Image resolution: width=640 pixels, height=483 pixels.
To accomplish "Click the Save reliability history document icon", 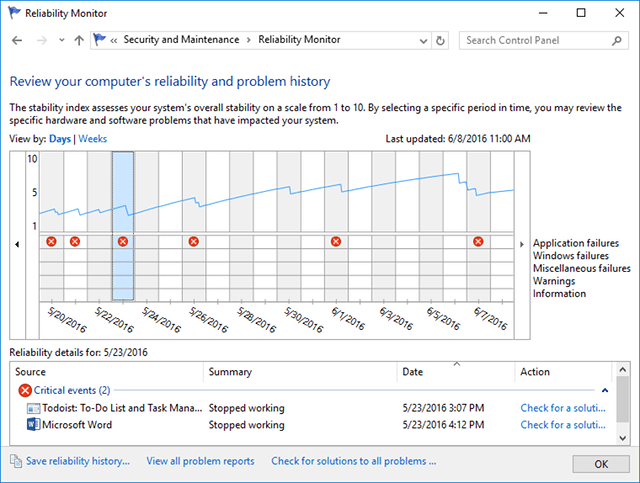I will (x=16, y=461).
